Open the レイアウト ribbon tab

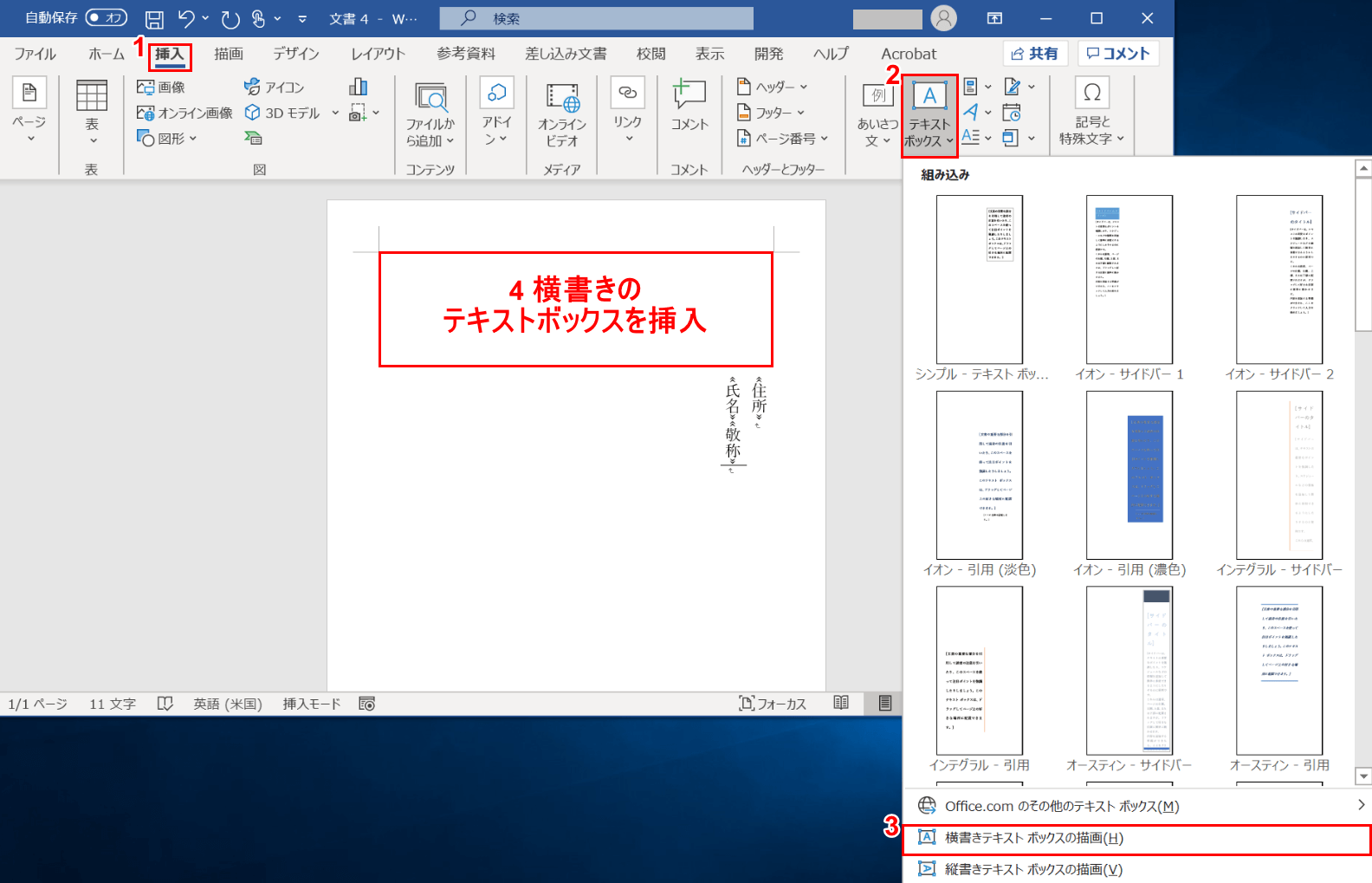click(x=378, y=54)
